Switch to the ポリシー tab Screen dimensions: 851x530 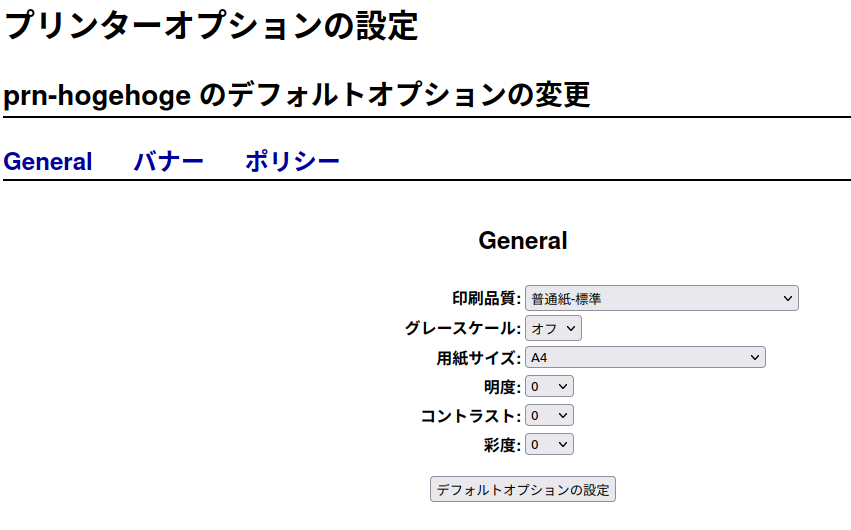292,162
